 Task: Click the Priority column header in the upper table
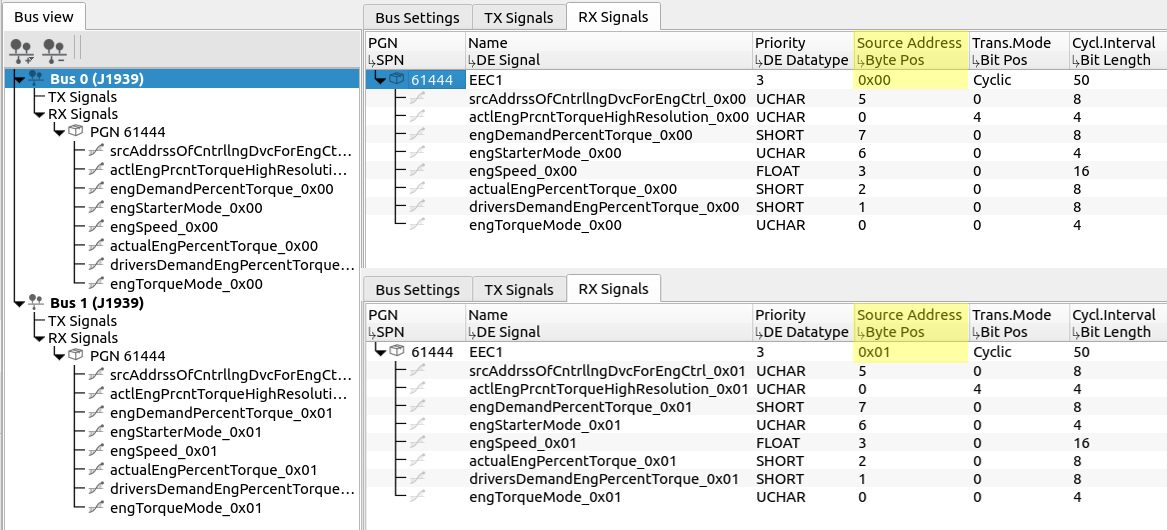(780, 43)
